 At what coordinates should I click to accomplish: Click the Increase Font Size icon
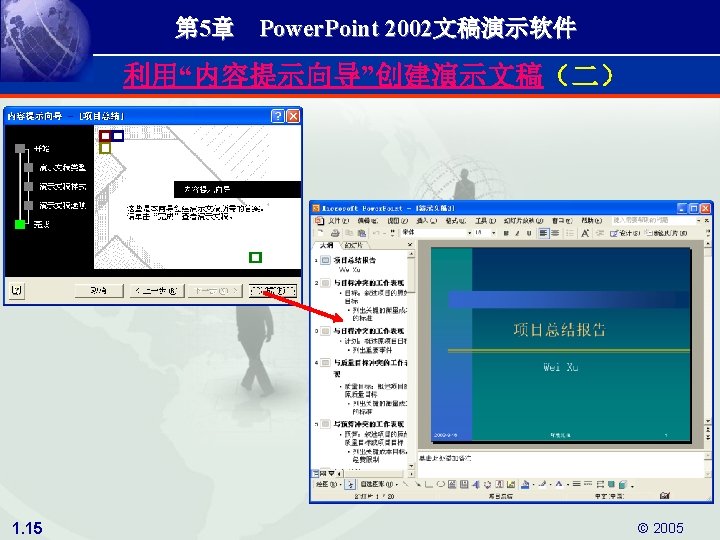[585, 233]
